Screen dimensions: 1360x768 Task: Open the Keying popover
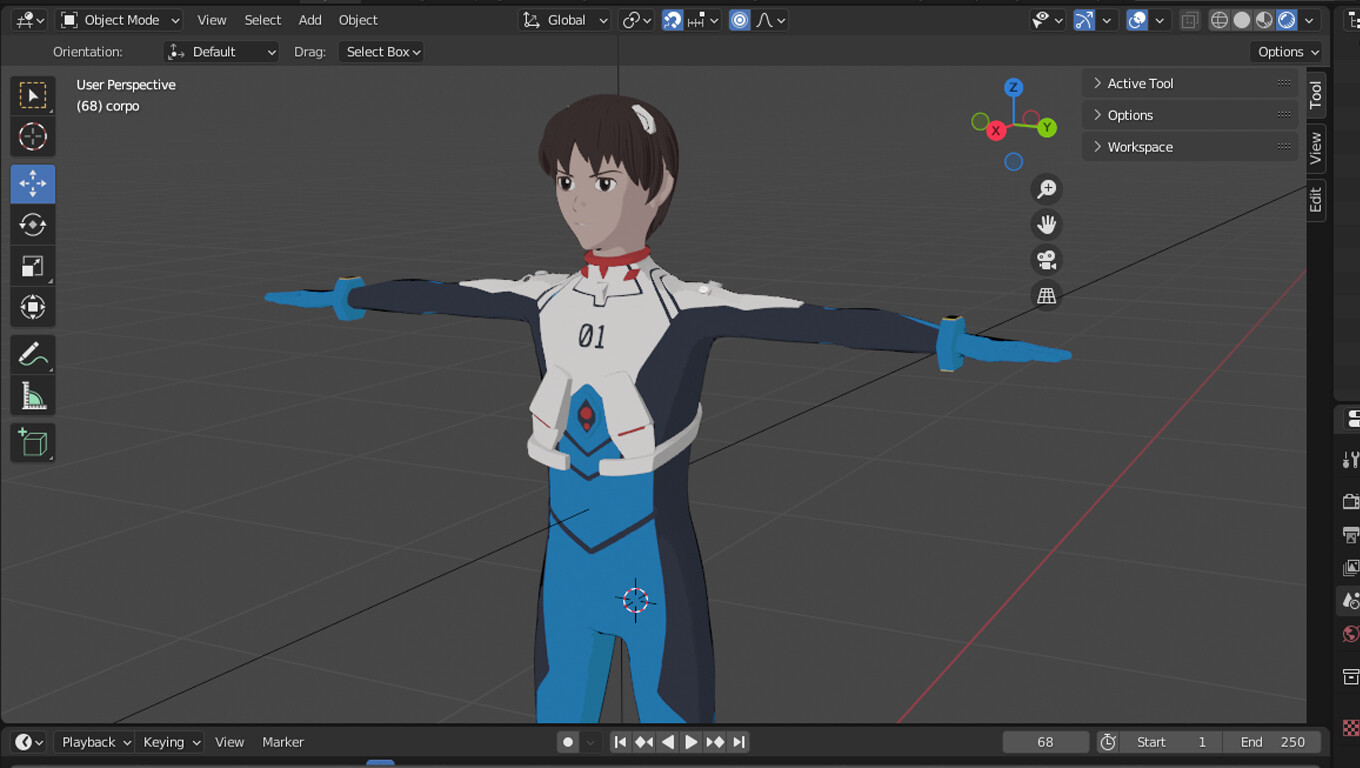click(172, 742)
